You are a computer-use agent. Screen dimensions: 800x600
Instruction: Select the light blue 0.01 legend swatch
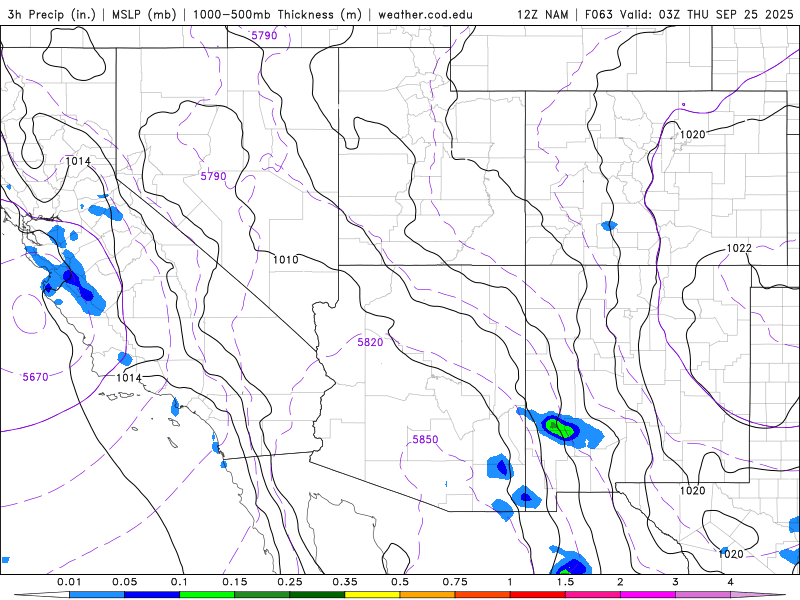[97, 595]
